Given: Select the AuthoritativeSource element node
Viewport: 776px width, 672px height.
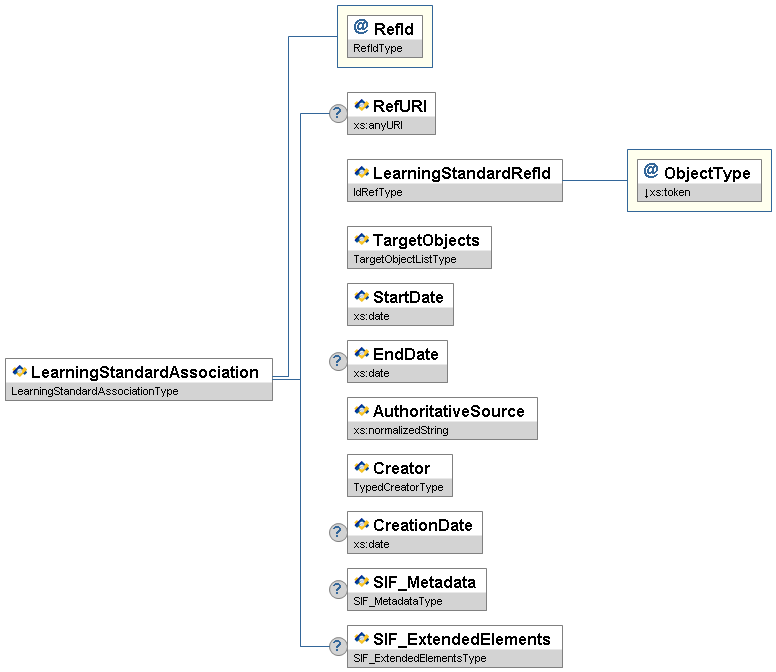Looking at the screenshot, I should click(442, 411).
